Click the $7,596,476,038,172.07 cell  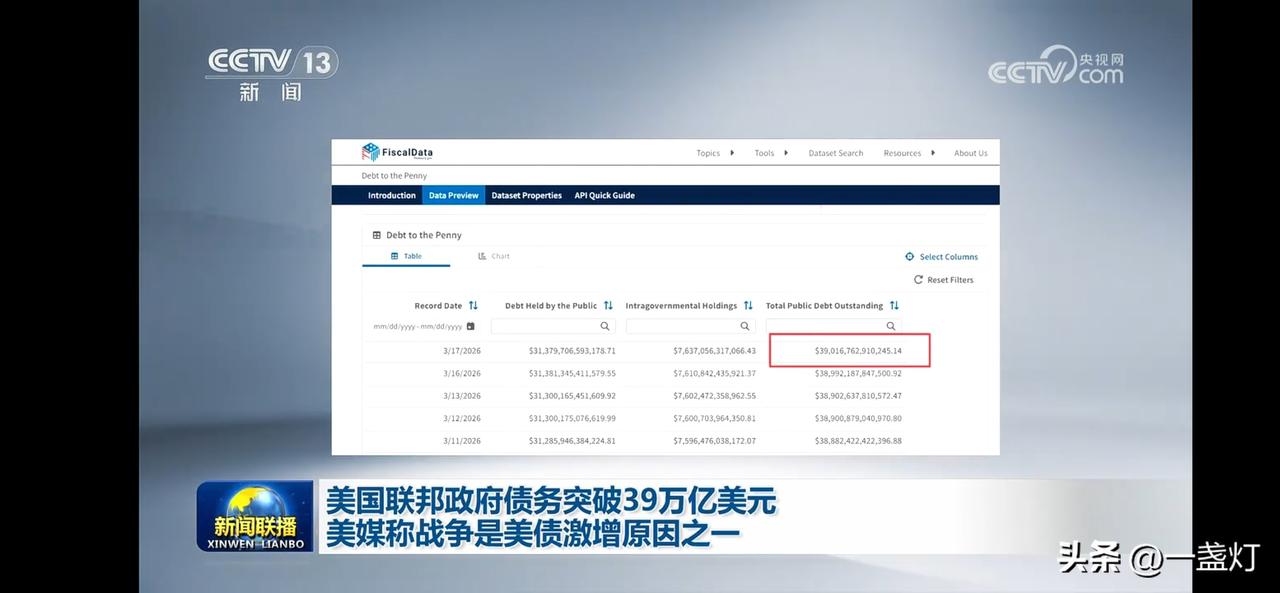point(715,441)
